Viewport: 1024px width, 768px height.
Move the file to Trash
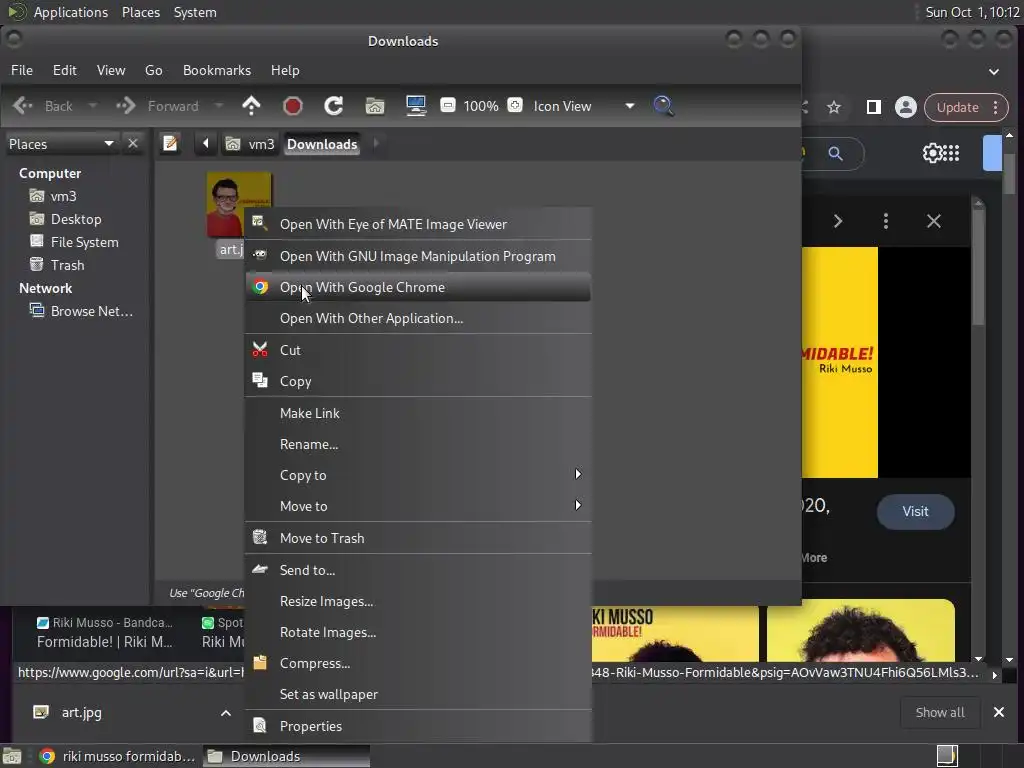(x=418, y=538)
